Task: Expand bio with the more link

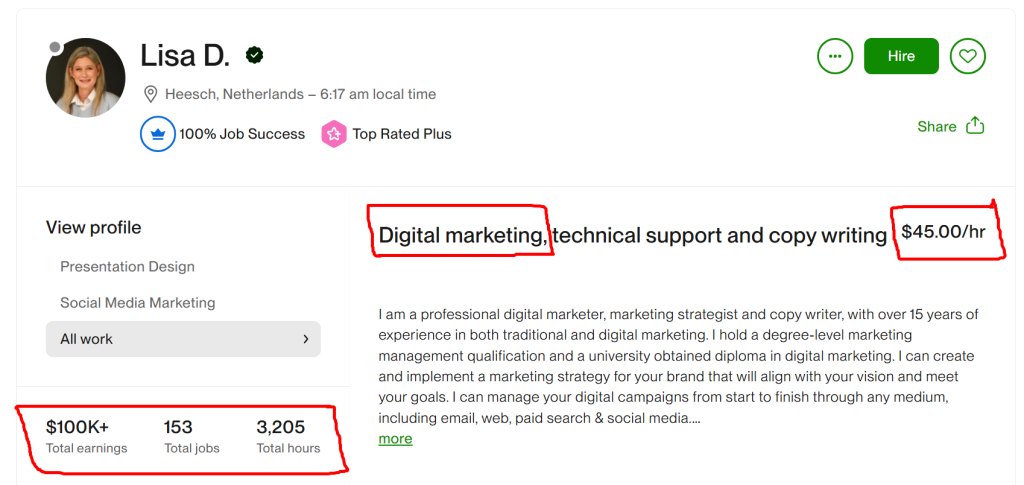Action: 395,439
